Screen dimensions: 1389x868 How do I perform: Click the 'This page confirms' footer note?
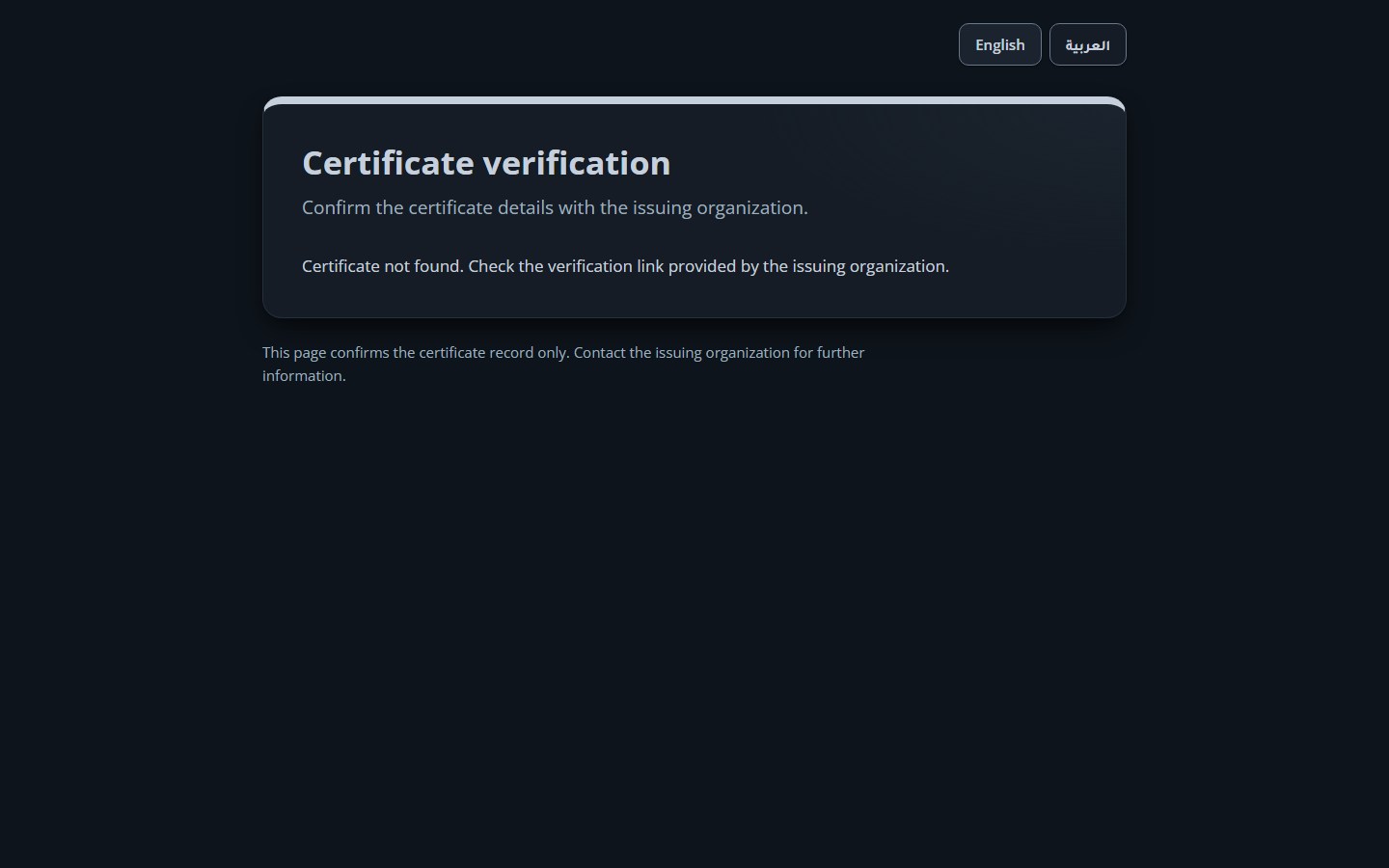point(563,364)
